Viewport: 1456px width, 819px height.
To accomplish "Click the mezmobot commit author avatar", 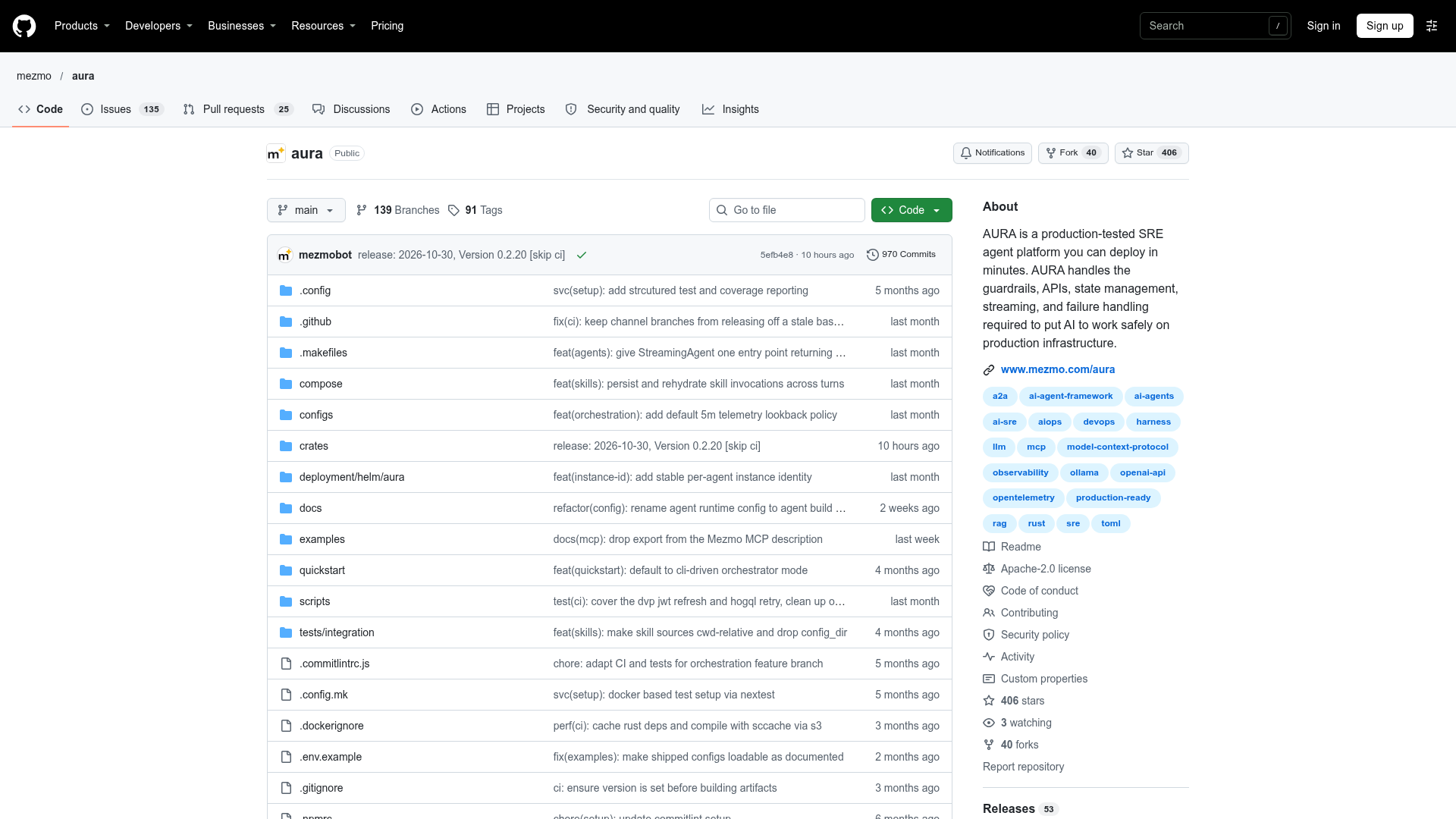I will (x=285, y=255).
